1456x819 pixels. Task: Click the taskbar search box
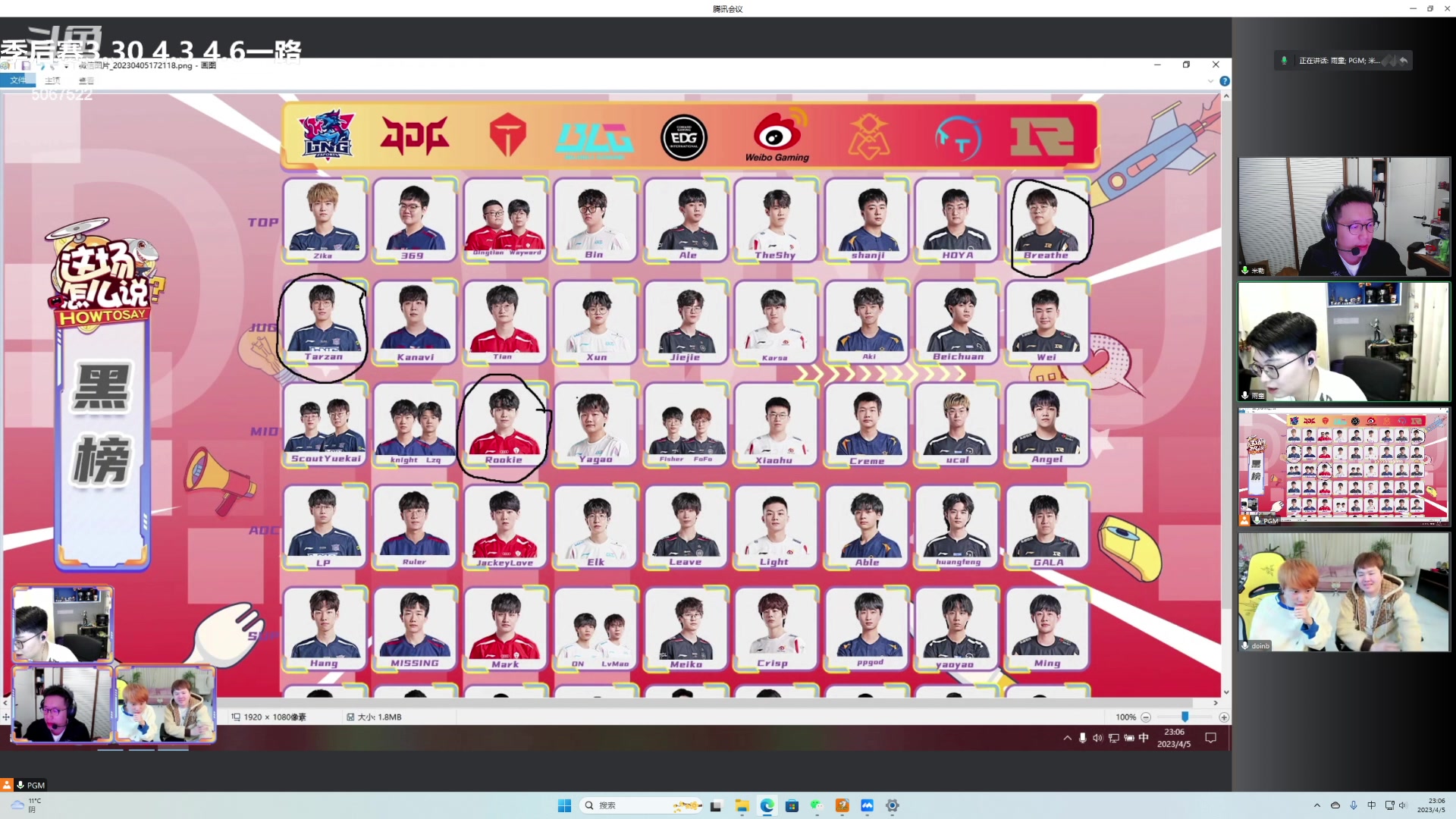[x=640, y=805]
